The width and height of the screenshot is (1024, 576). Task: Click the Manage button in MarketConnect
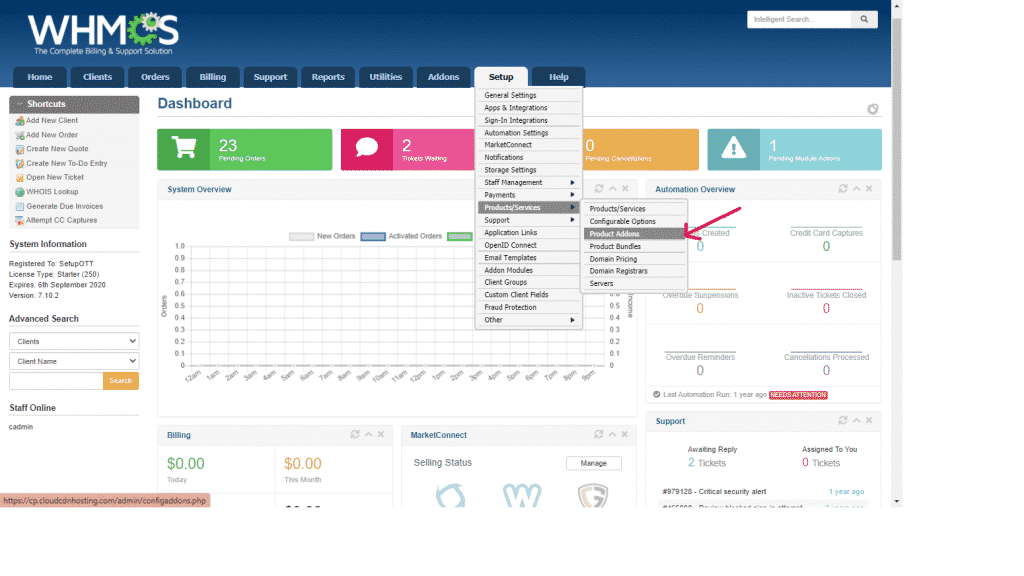pyautogui.click(x=594, y=463)
